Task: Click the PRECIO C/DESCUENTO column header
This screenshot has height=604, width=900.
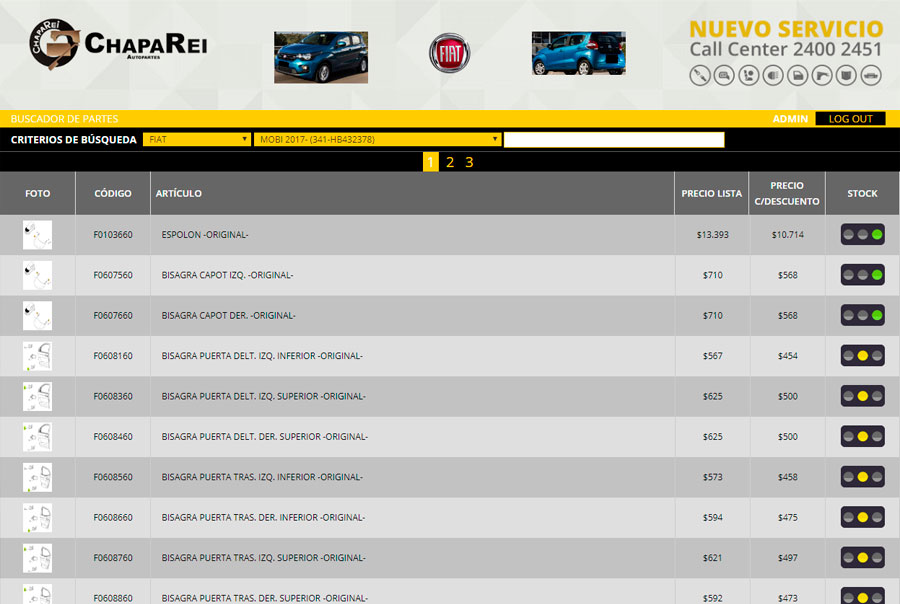Action: click(x=787, y=193)
